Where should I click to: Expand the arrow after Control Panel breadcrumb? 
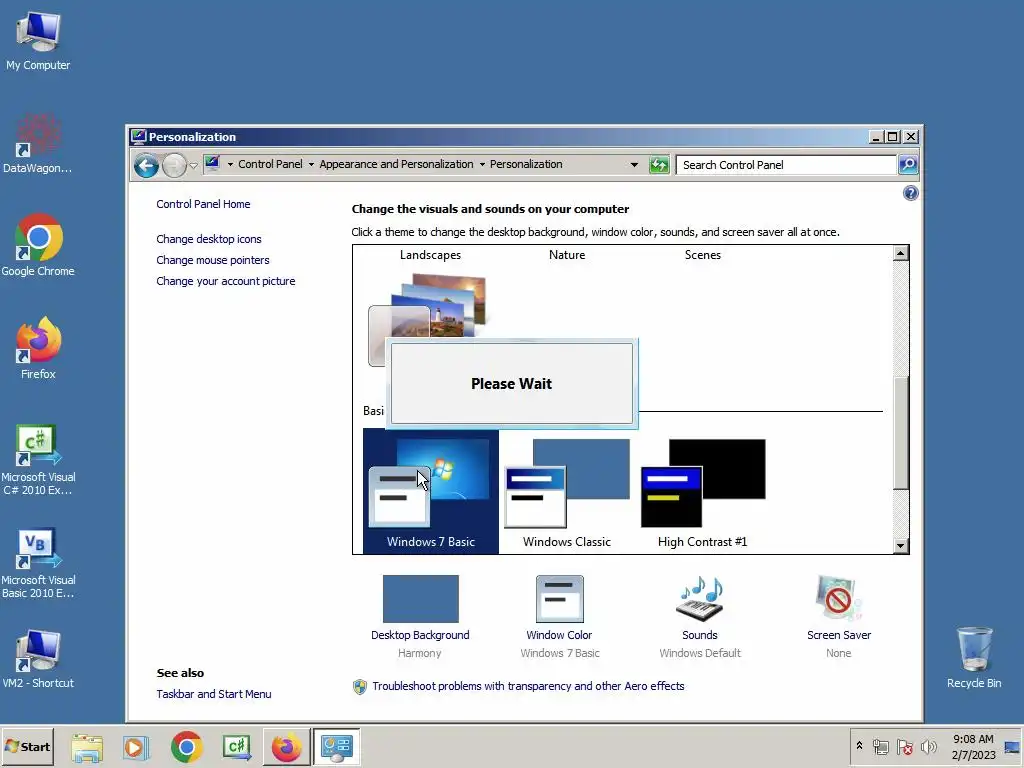(x=311, y=165)
